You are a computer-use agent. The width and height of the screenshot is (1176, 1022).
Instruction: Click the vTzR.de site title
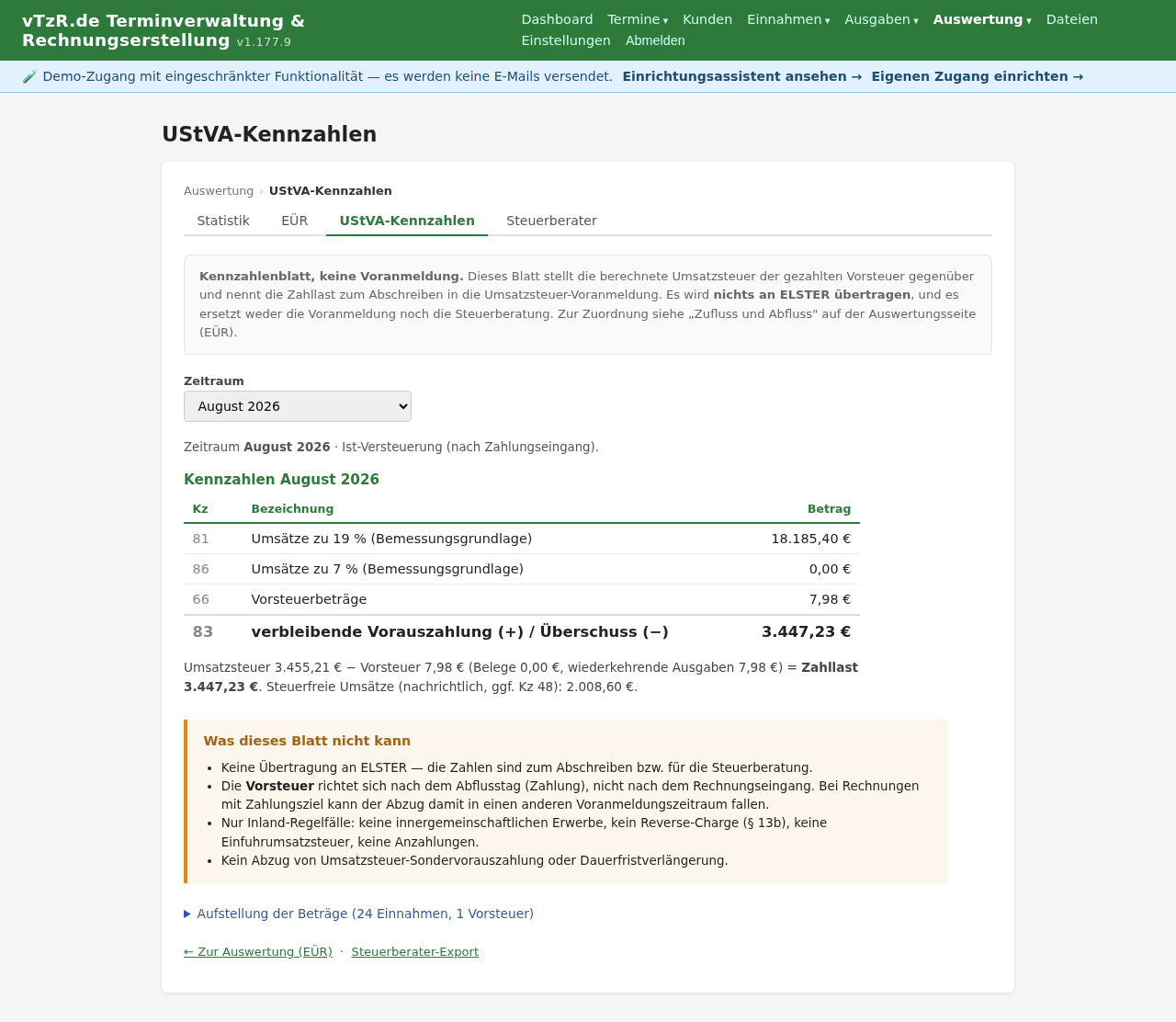click(x=164, y=30)
